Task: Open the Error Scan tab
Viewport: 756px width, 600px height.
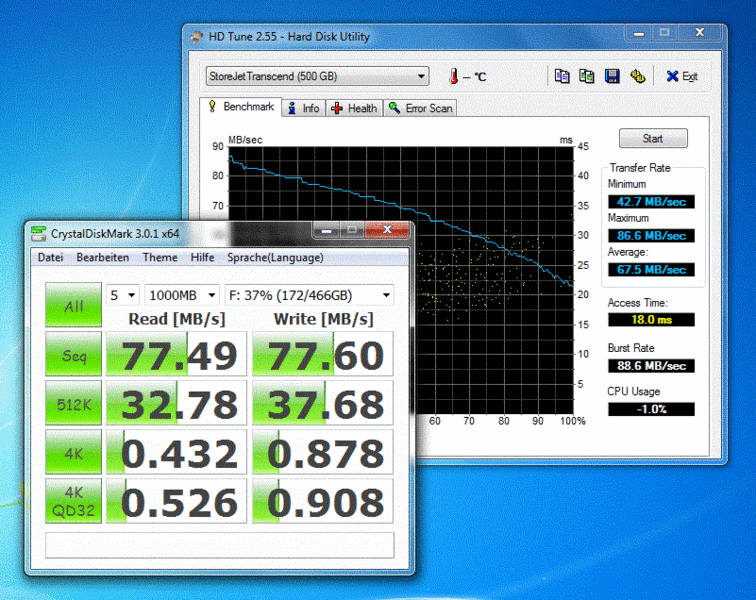Action: click(x=420, y=109)
